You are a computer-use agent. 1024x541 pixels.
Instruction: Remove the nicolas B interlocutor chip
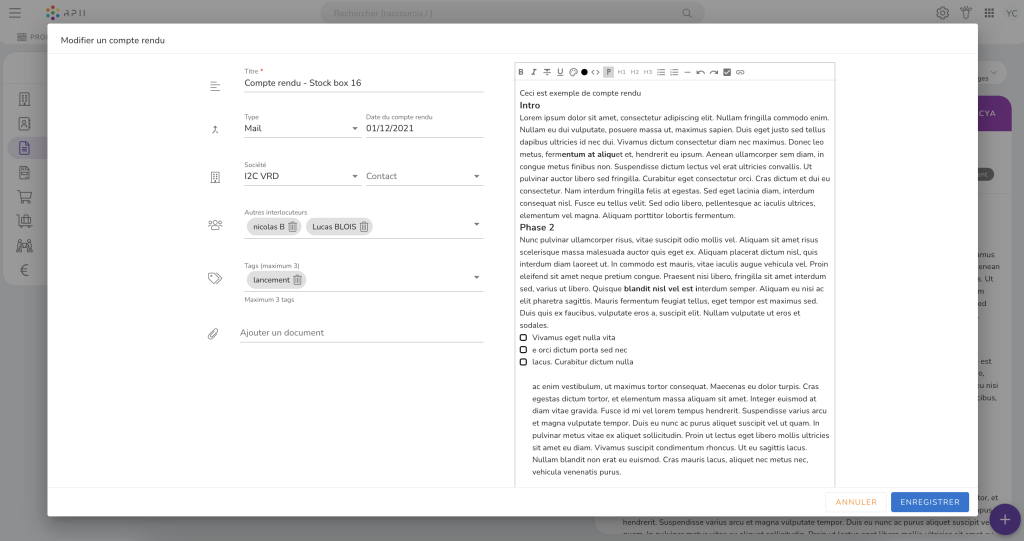click(292, 227)
